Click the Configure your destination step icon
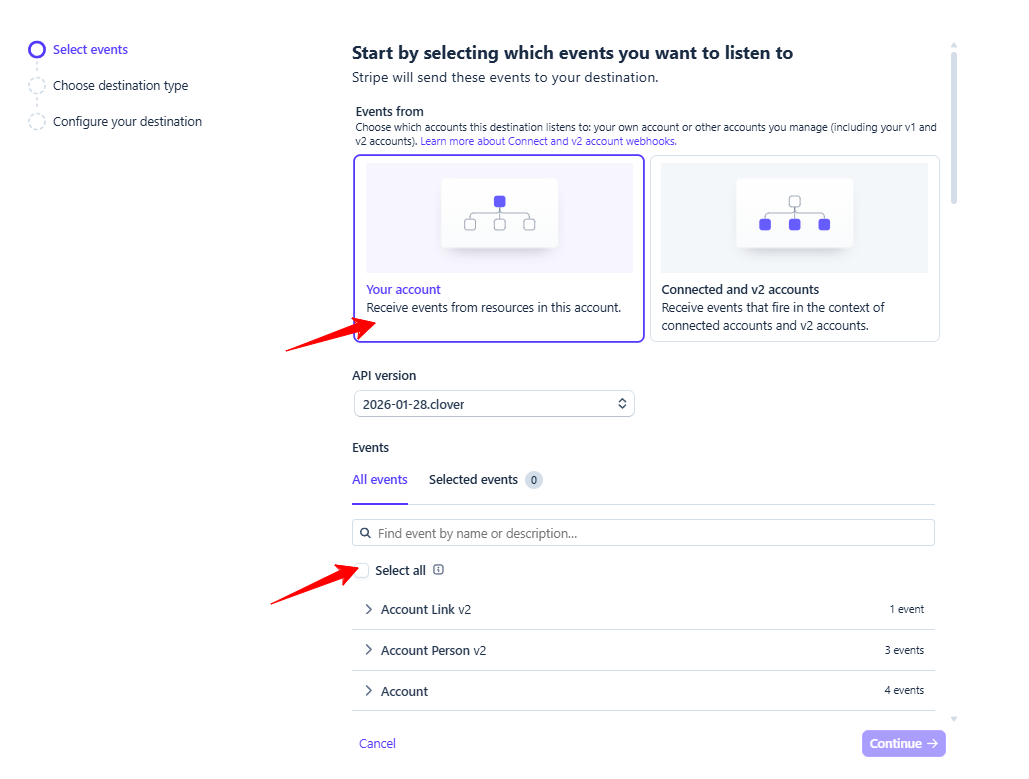 [x=37, y=122]
